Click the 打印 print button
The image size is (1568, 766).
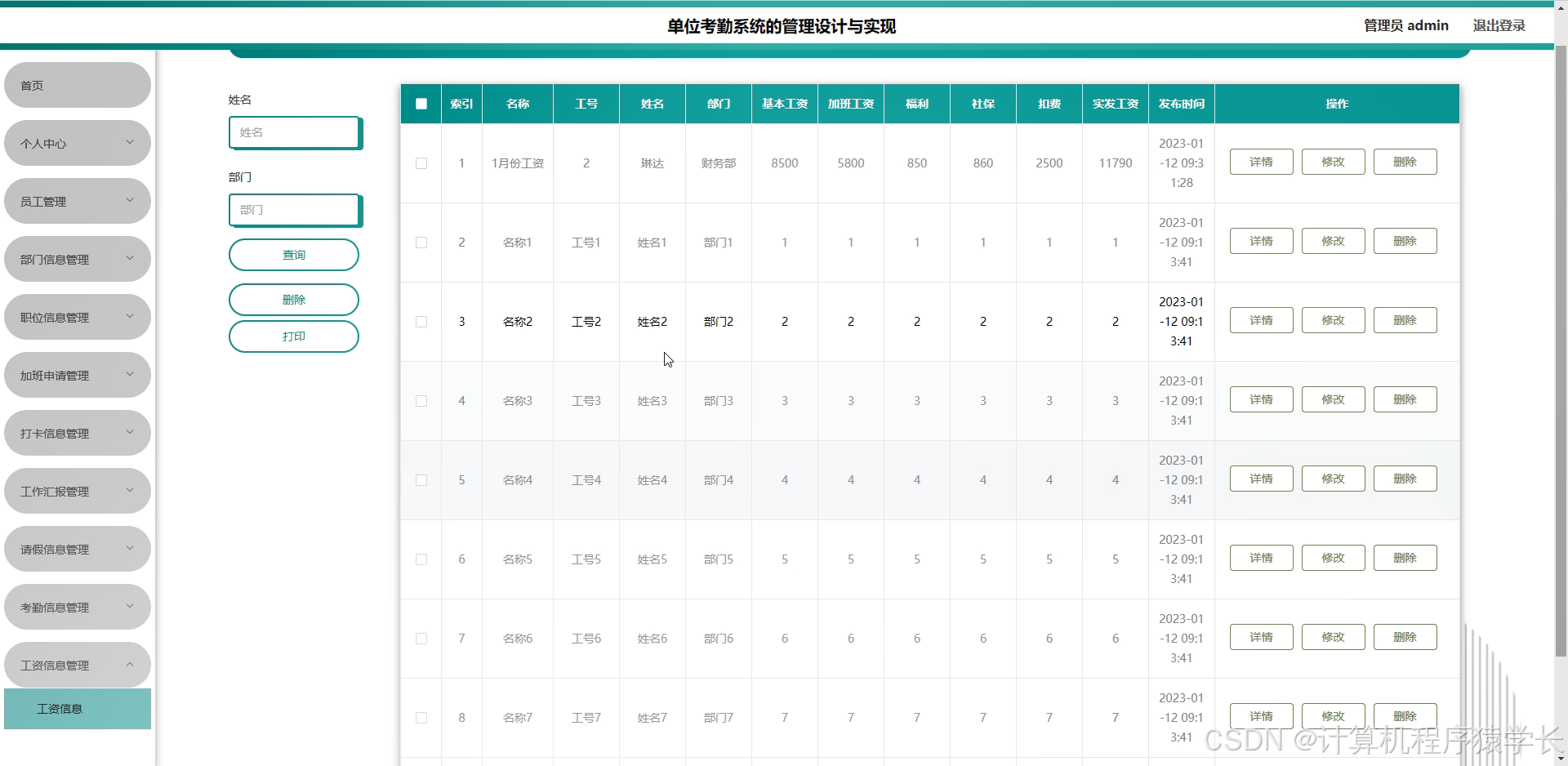click(x=294, y=336)
